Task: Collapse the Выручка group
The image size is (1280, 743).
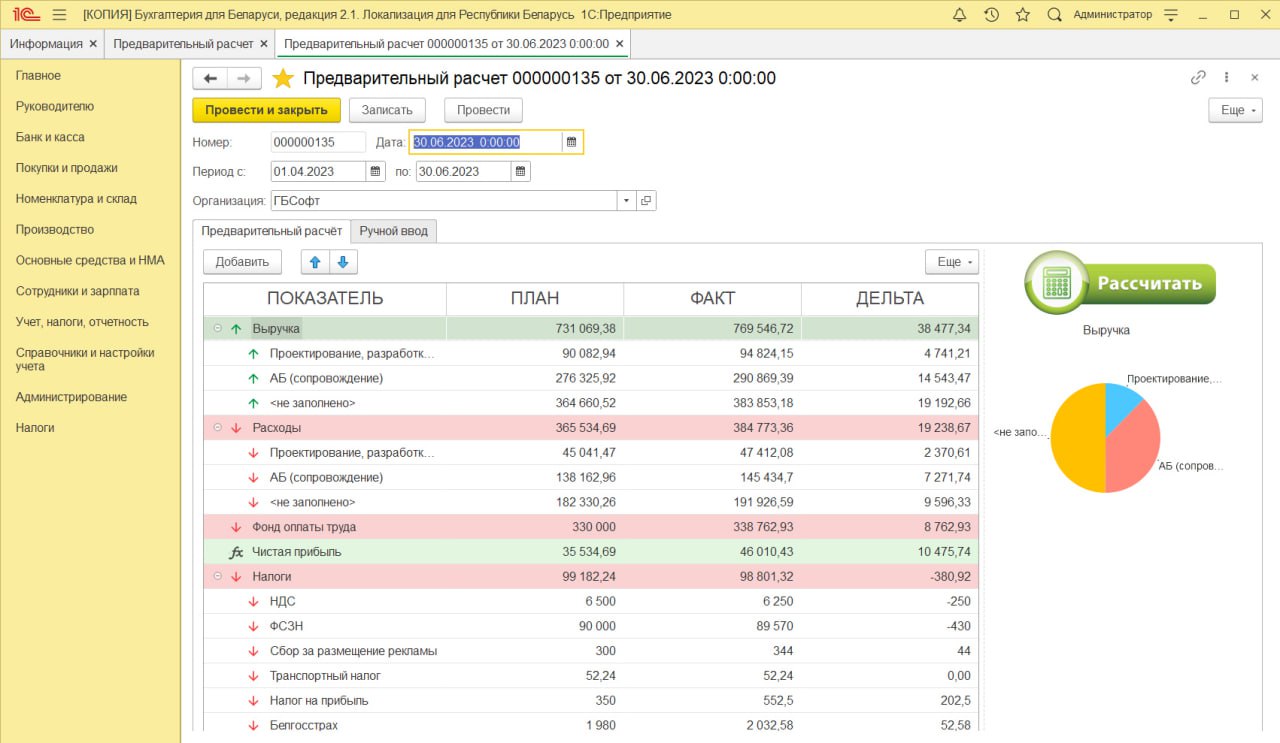Action: pos(217,328)
